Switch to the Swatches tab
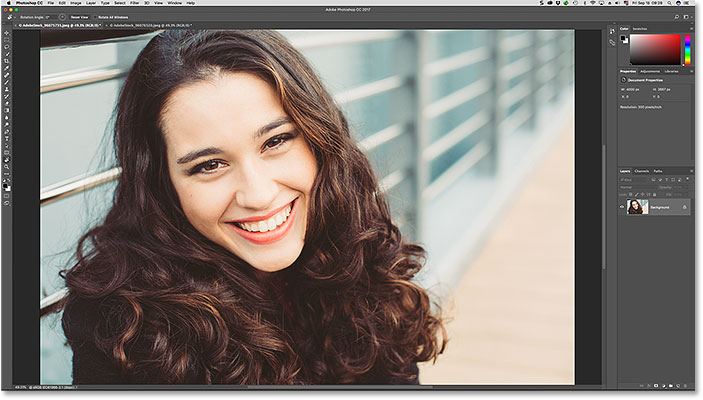703x400 pixels. pyautogui.click(x=639, y=29)
